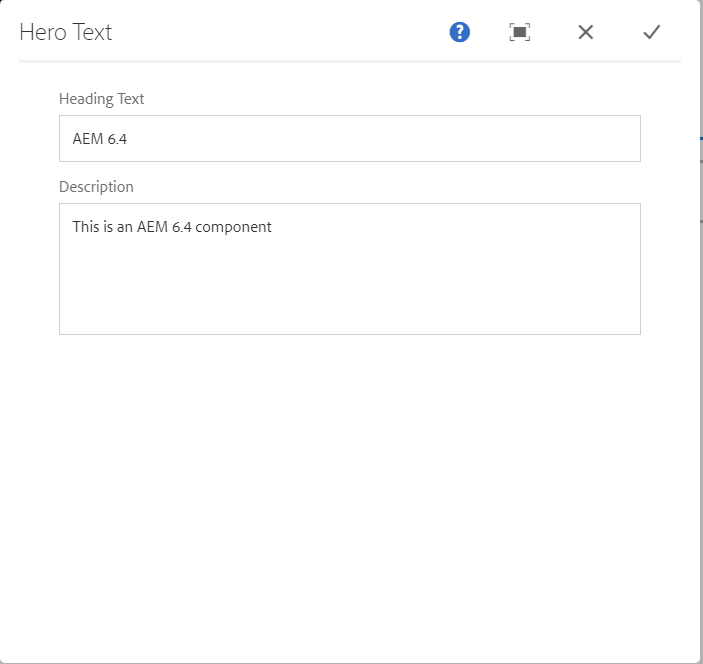Click the word "Text" in the dialog title
Screen dimensions: 703x664
coord(91,32)
